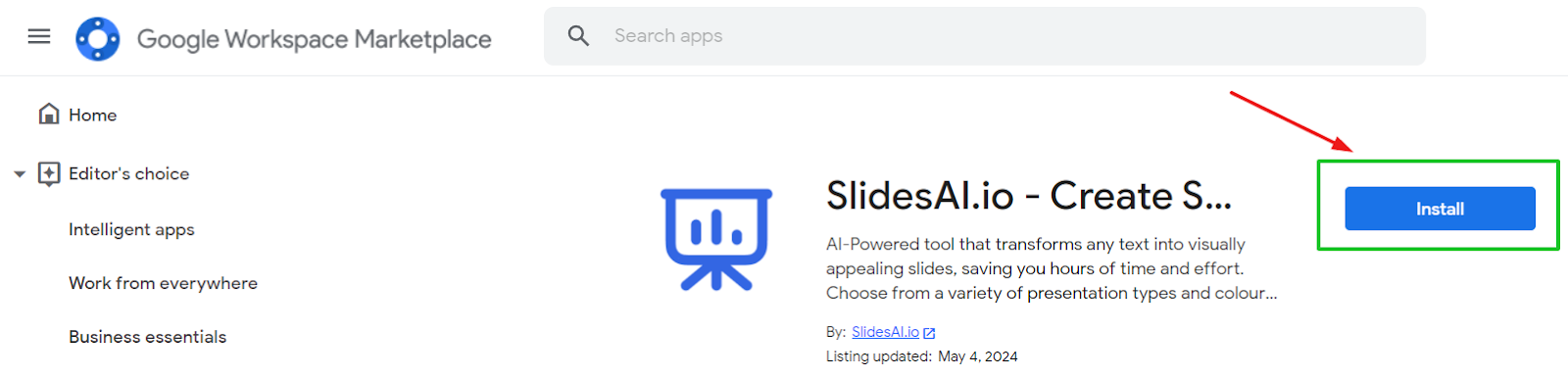Image resolution: width=1568 pixels, height=377 pixels.
Task: Click the magnifier search icon
Action: [x=578, y=36]
